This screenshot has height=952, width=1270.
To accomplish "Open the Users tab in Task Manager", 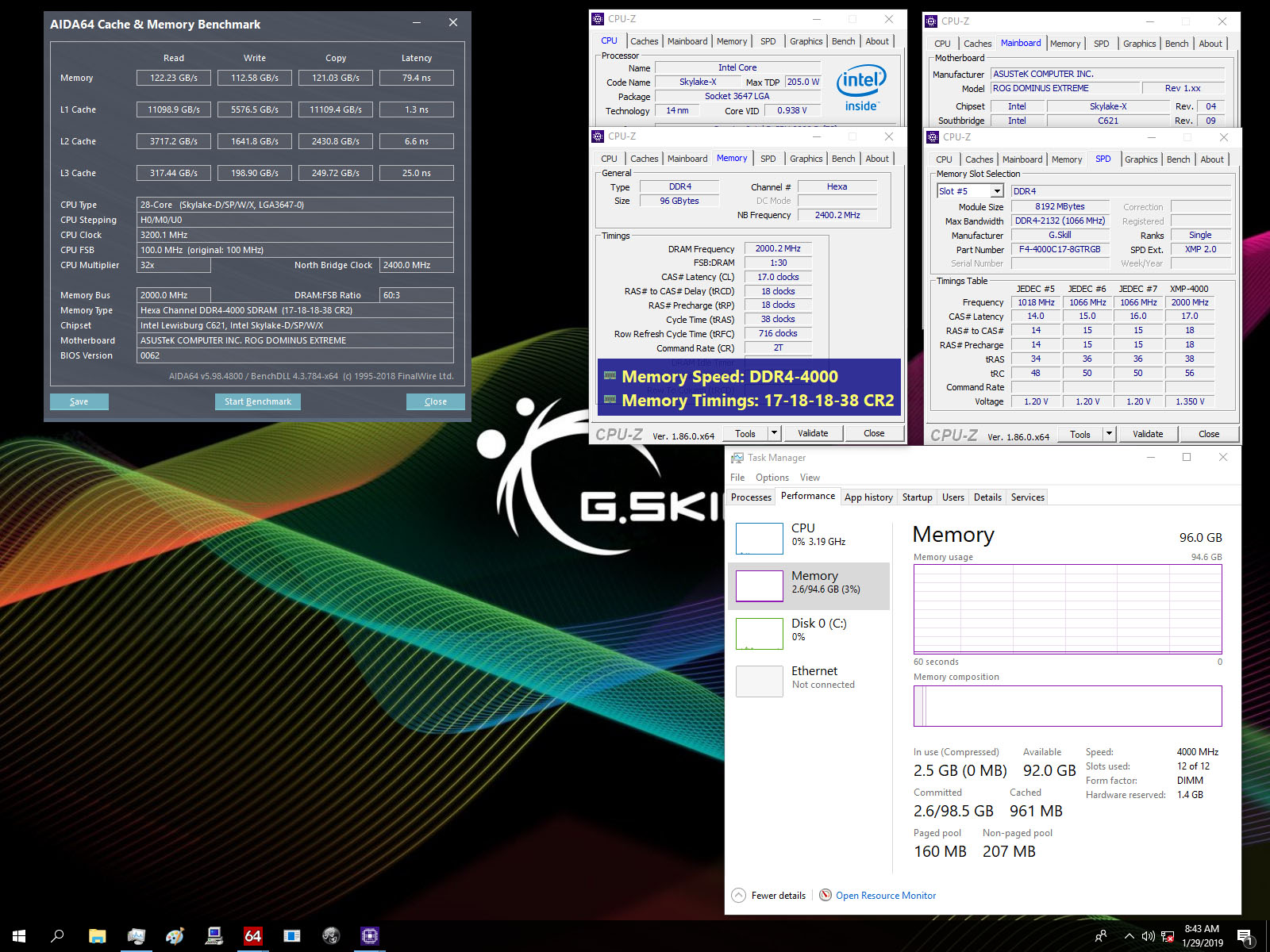I will [x=952, y=497].
